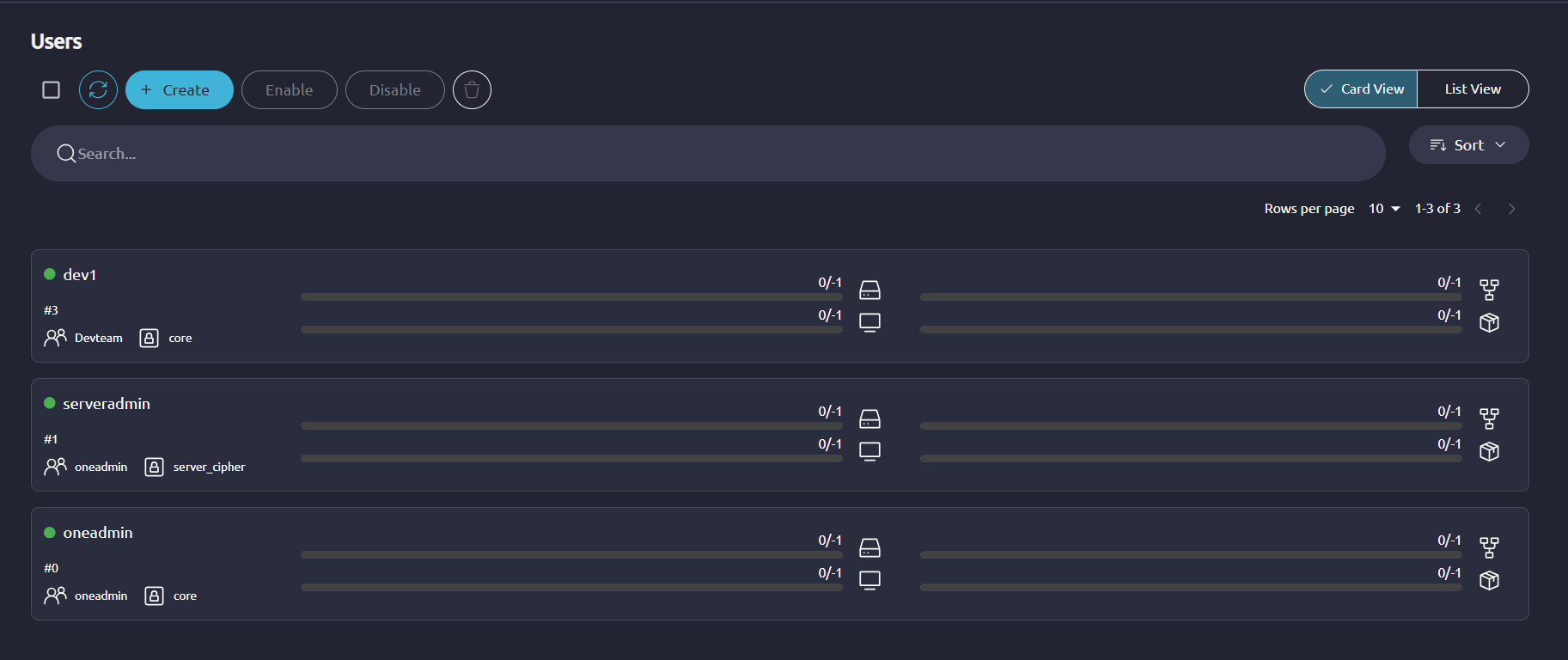Viewport: 1568px width, 660px height.
Task: Click the trash delete icon
Action: click(472, 89)
